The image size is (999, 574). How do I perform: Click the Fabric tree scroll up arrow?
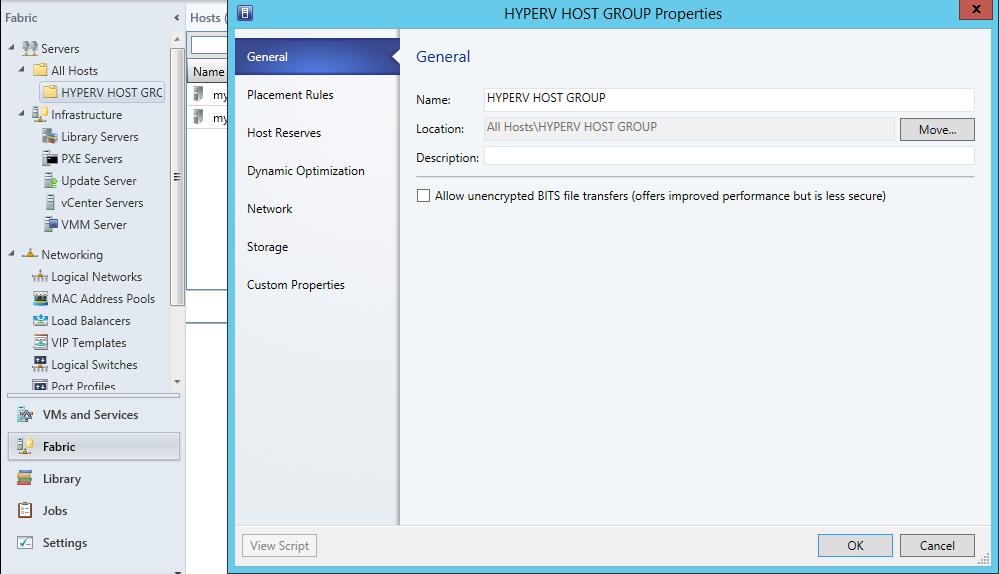[177, 39]
